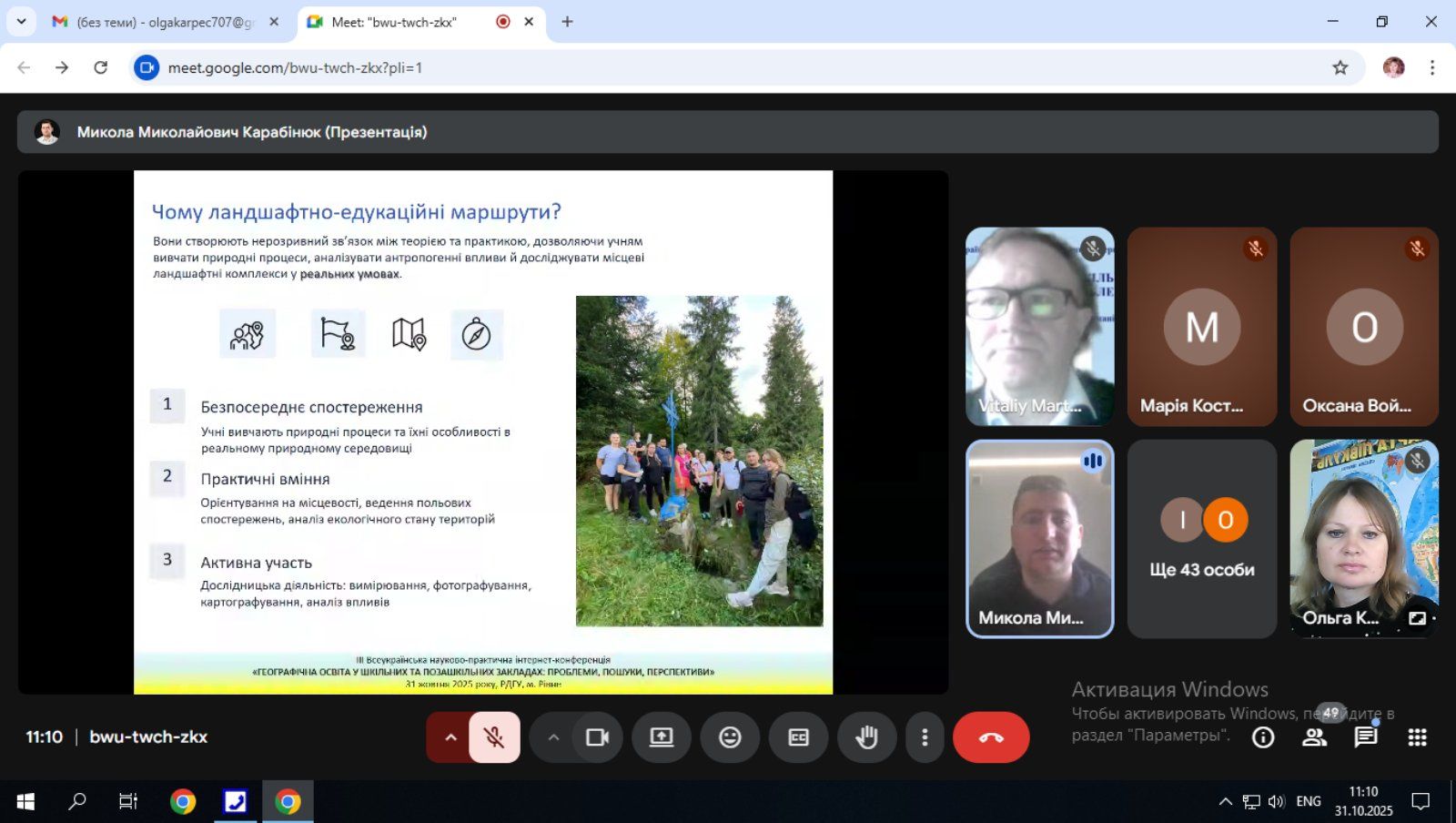Open the Windows Start menu

pos(25,801)
